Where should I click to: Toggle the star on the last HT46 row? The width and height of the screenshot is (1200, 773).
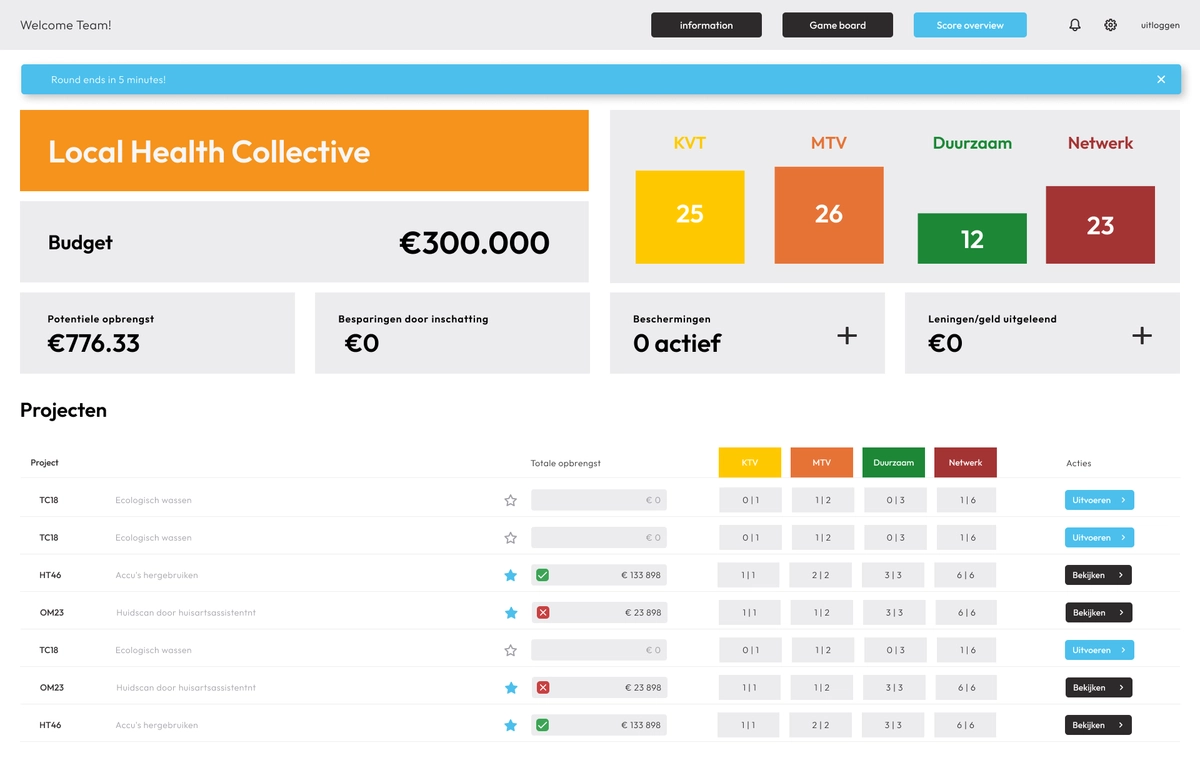click(511, 725)
